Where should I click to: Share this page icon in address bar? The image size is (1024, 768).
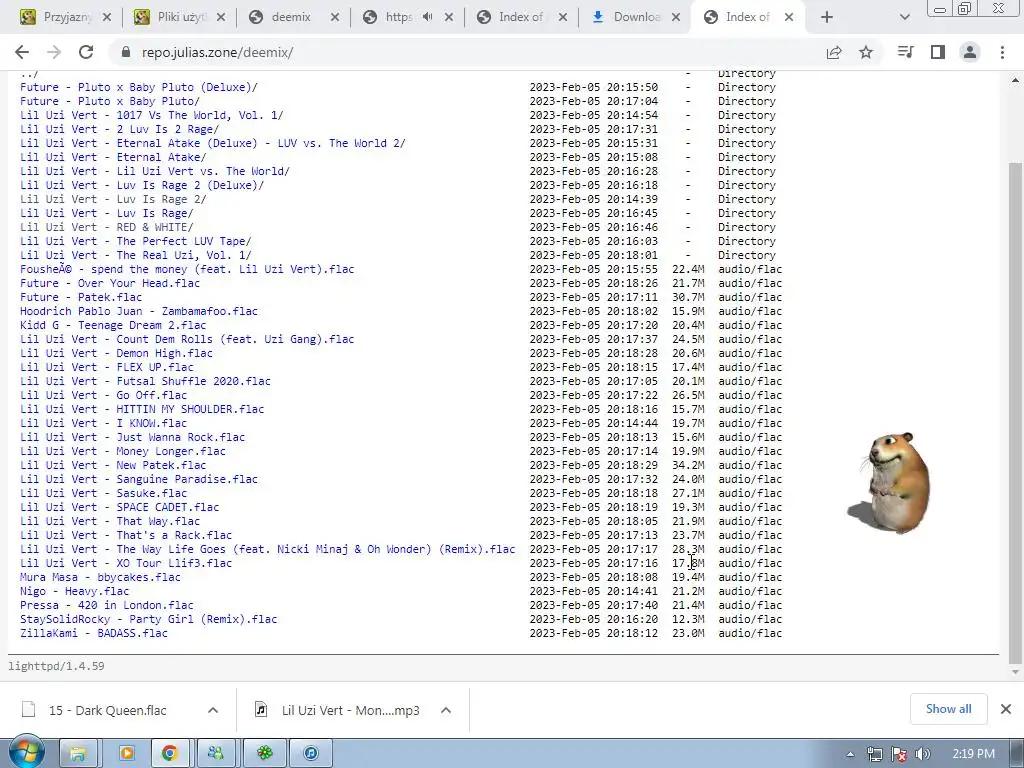834,52
